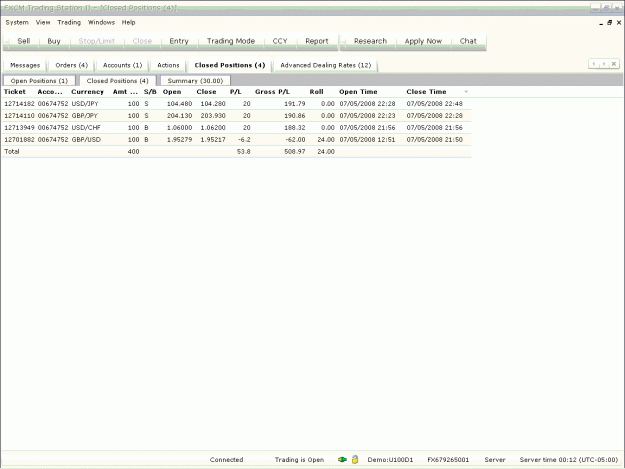The height and width of the screenshot is (469, 625).
Task: Click close time 07/05/2008 21:50 cell
Action: point(434,139)
